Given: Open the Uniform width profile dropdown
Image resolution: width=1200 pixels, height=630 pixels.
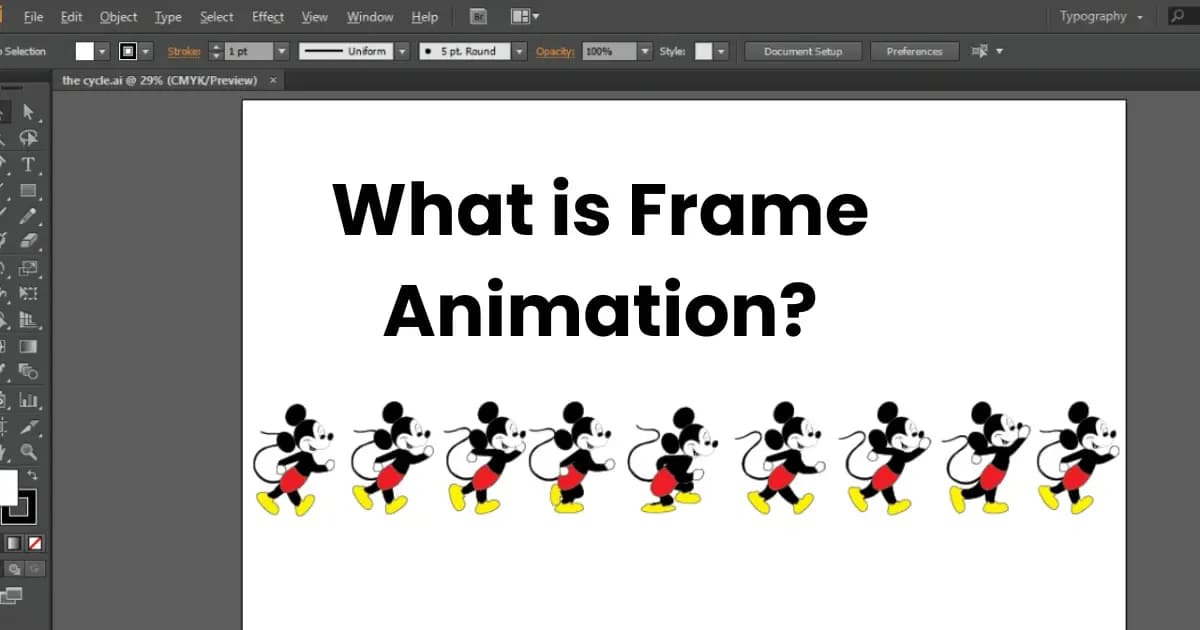Looking at the screenshot, I should [402, 51].
